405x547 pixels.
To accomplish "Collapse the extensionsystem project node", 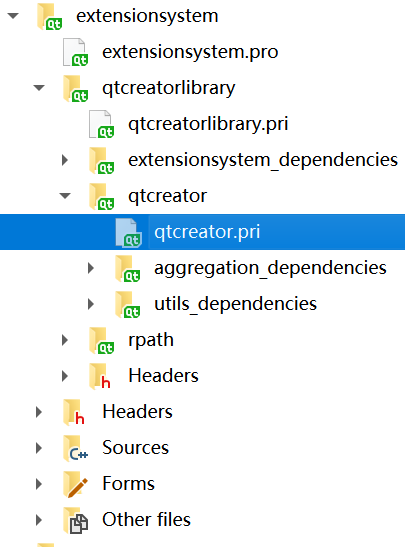I will (x=13, y=16).
